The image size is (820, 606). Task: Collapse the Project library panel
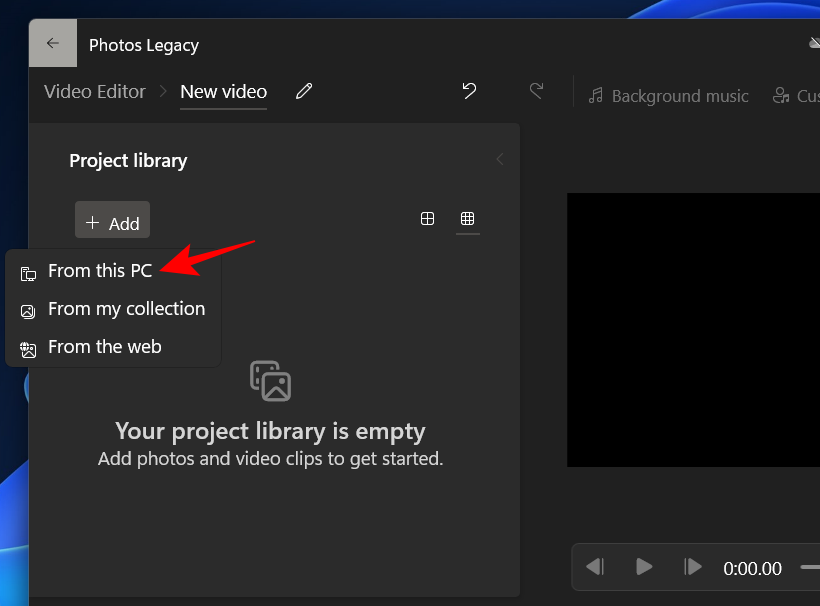coord(499,159)
